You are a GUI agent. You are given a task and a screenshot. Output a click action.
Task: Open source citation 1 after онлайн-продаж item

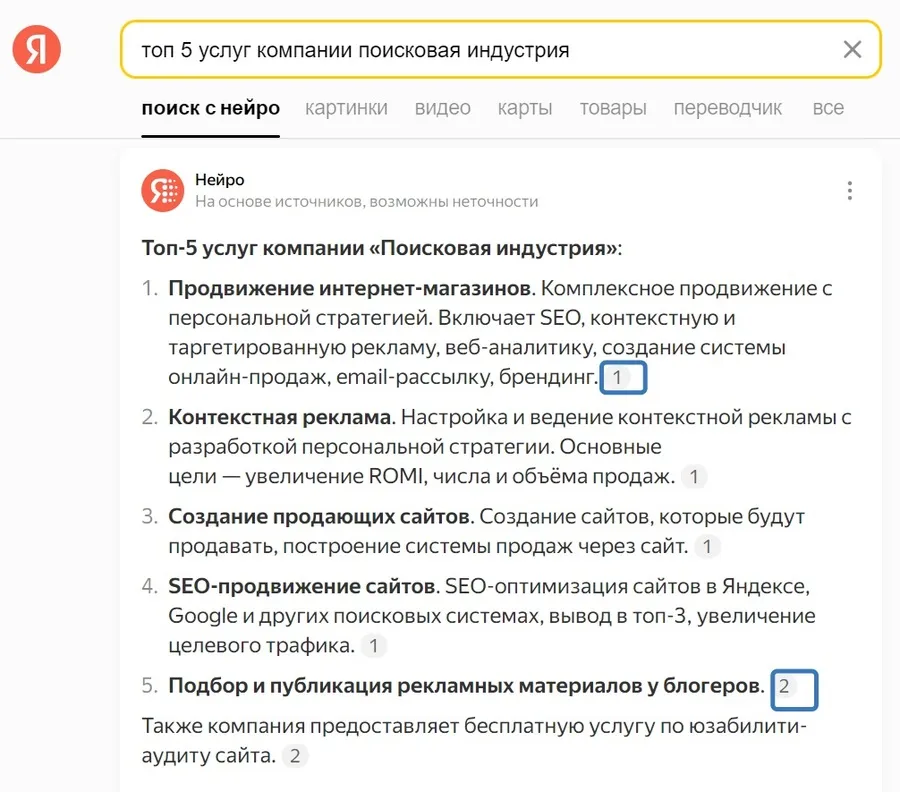click(x=623, y=378)
